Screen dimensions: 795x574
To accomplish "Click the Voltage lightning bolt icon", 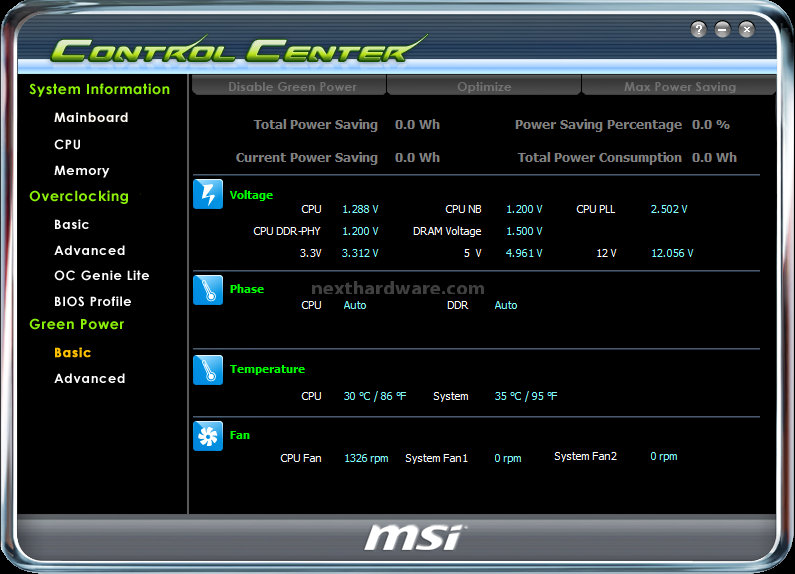I will pyautogui.click(x=208, y=194).
